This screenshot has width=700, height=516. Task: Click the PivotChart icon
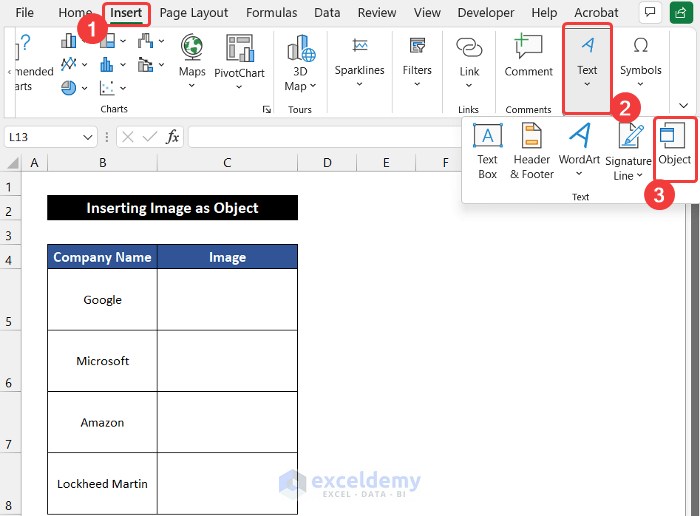click(x=239, y=47)
